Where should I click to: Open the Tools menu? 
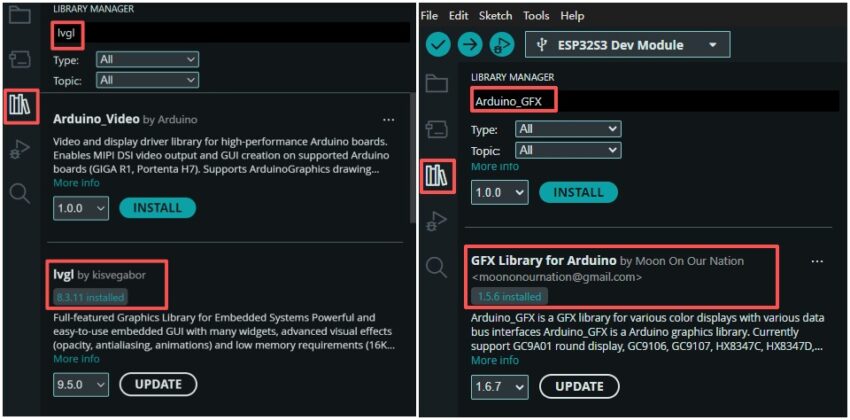tap(536, 16)
